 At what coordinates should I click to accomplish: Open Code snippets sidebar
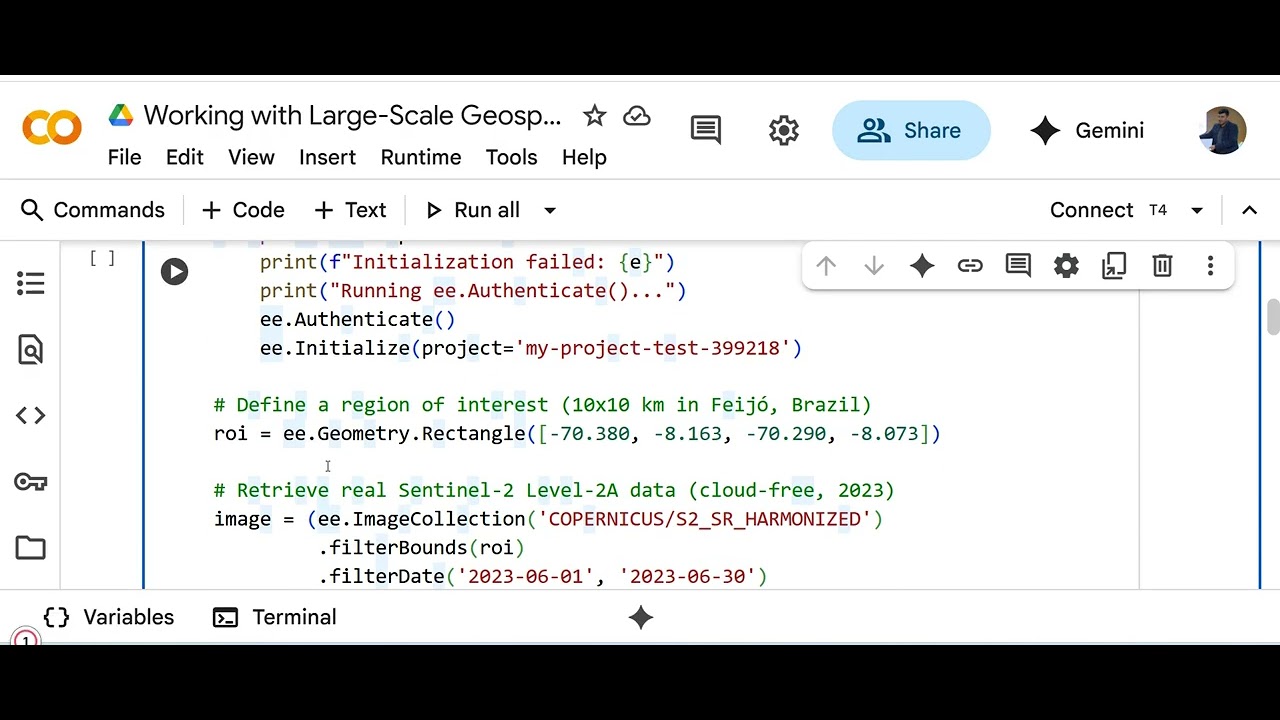31,416
